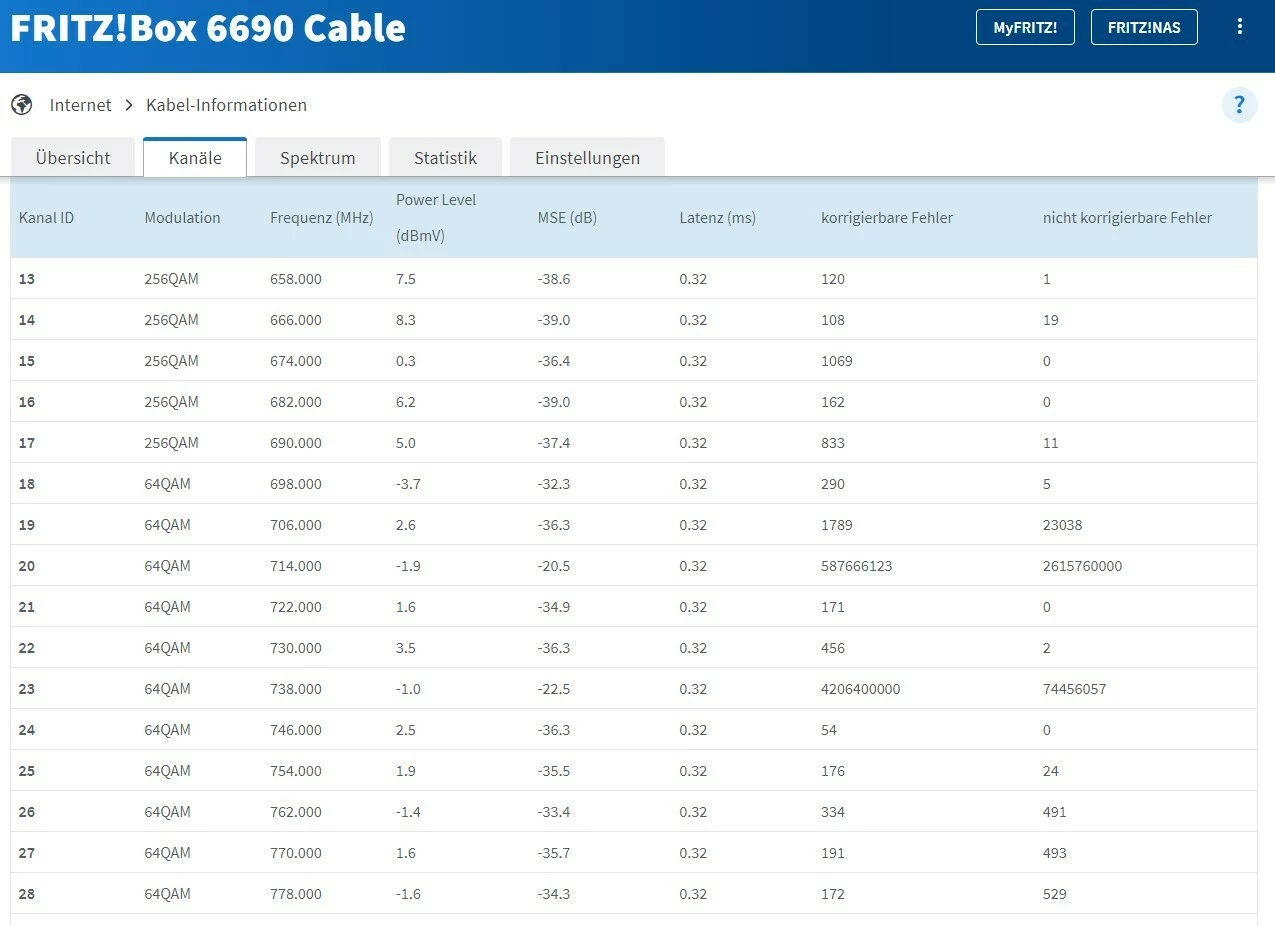Click frequency value 714.000
1275x926 pixels.
pyautogui.click(x=296, y=566)
